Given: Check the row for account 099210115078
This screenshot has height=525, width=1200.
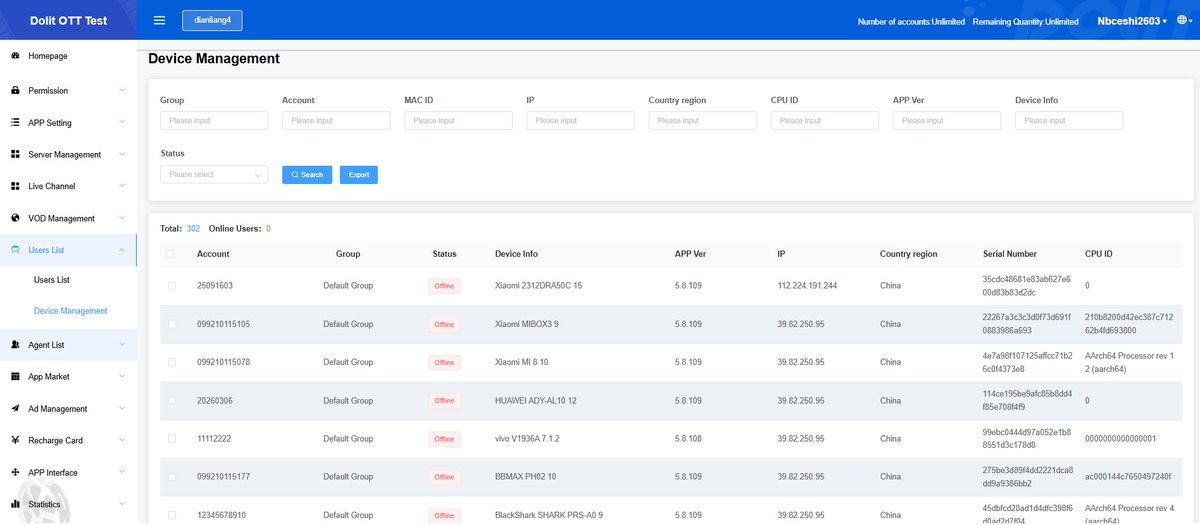Looking at the screenshot, I should click(171, 362).
